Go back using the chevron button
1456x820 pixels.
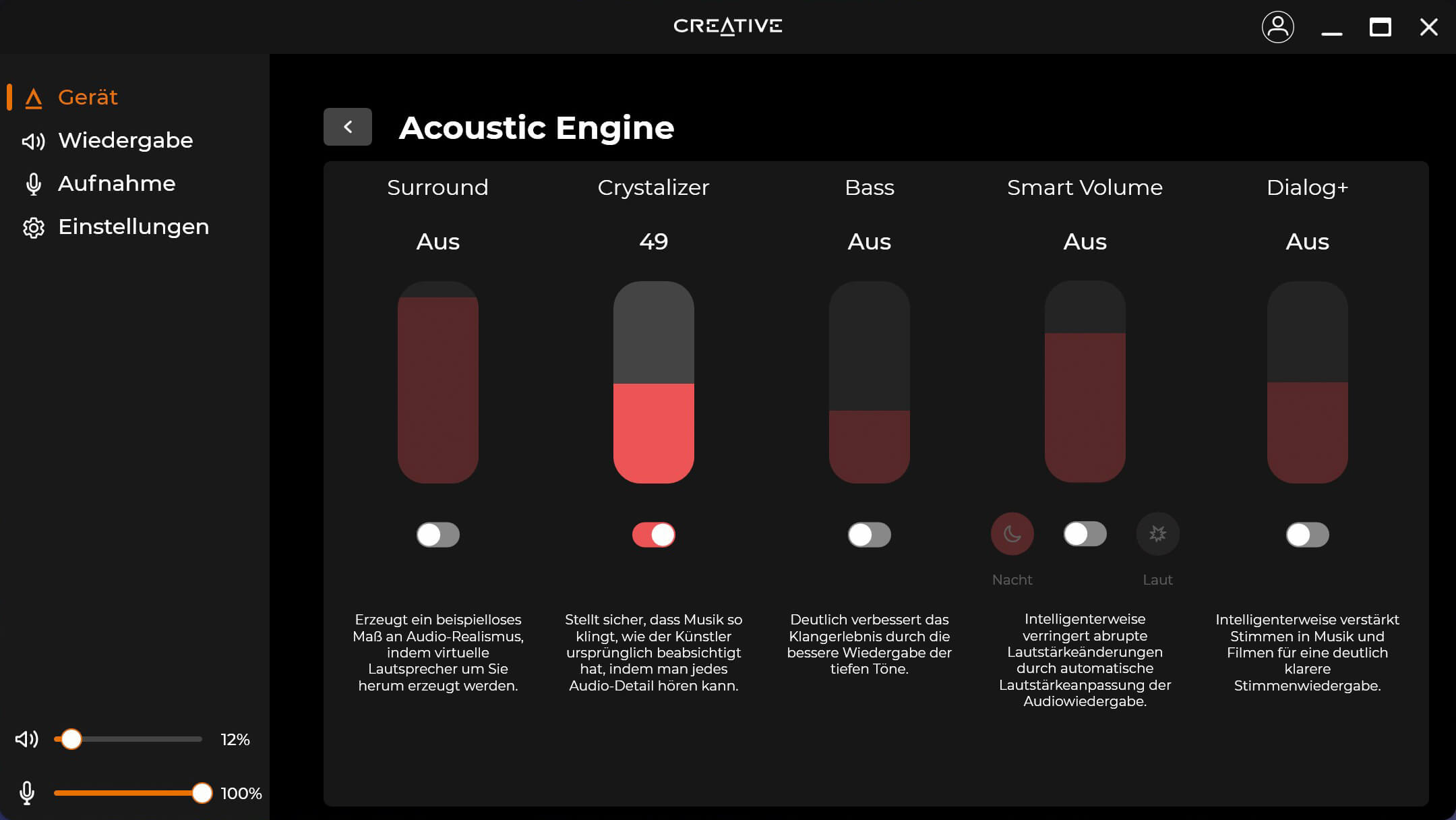(x=348, y=127)
